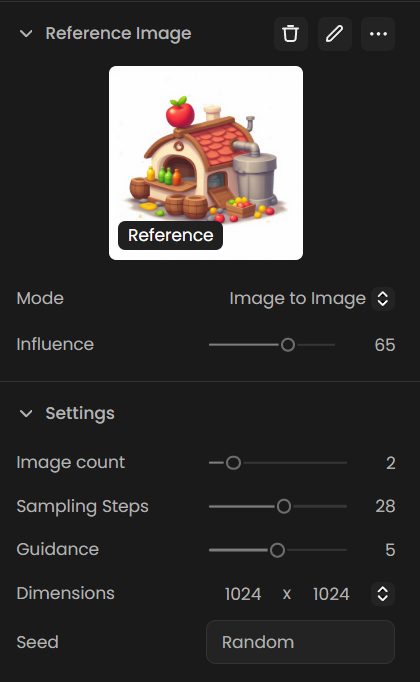Click the Guidance slider handle
420x682 pixels.
click(277, 550)
